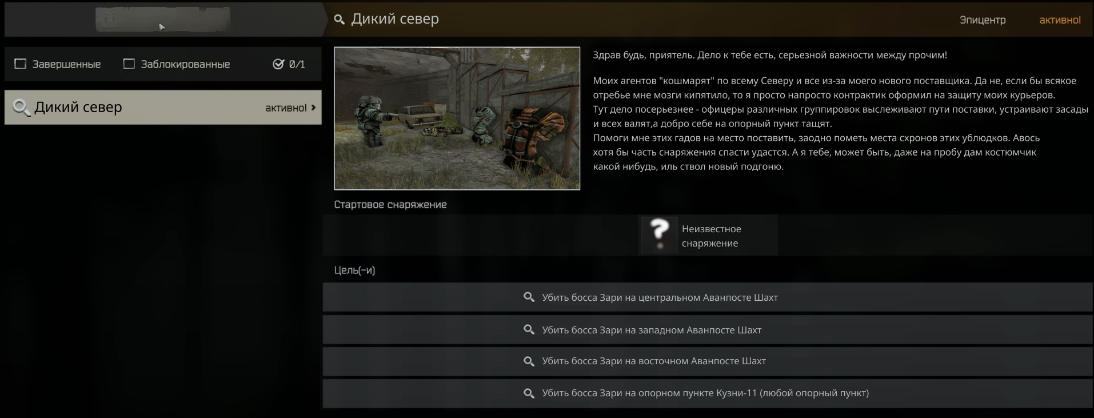Open objective: kill the Заря boss at central outpost
Screen dimensions: 1094x418
point(707,297)
